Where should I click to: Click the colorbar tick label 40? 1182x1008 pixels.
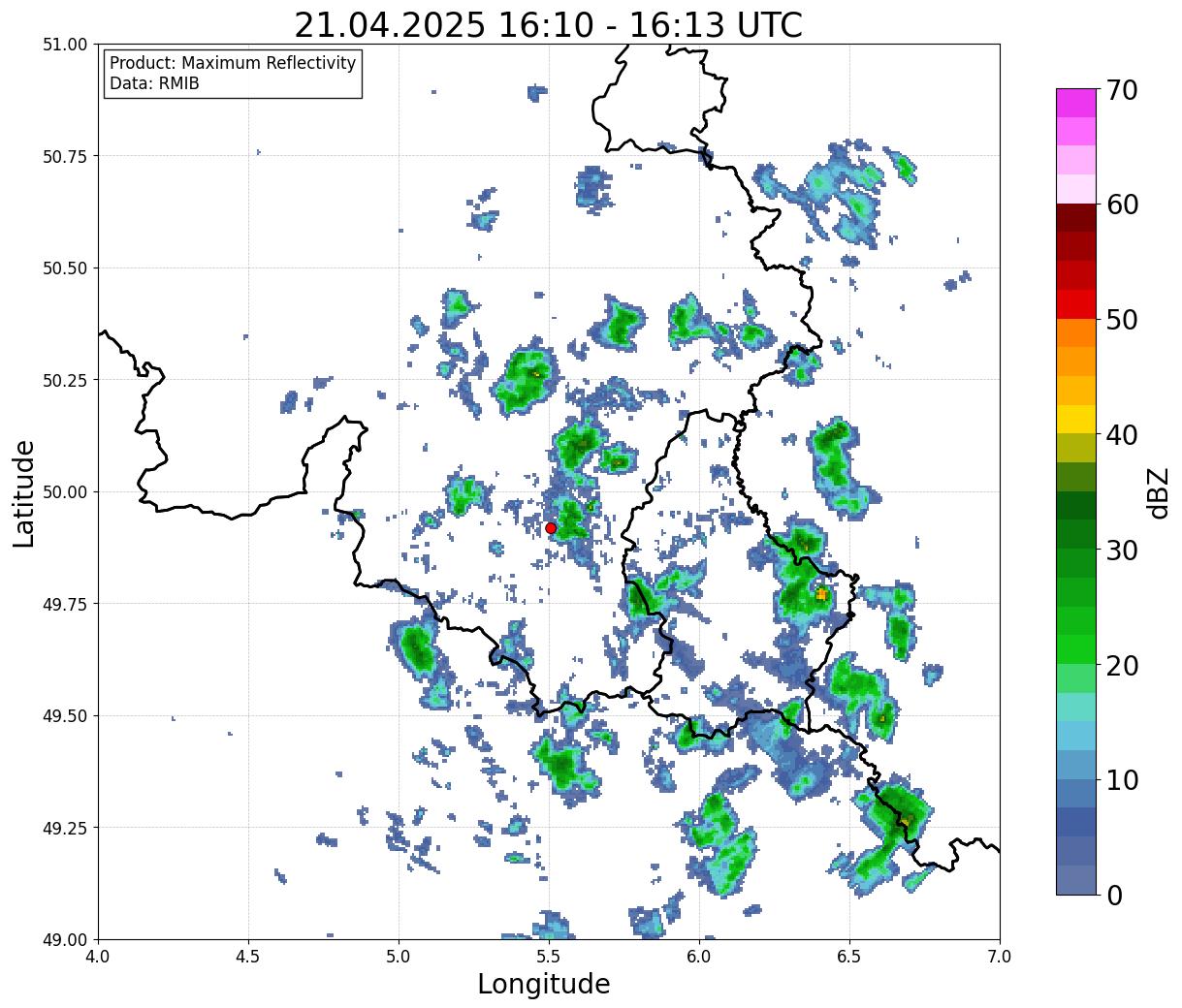(1122, 435)
